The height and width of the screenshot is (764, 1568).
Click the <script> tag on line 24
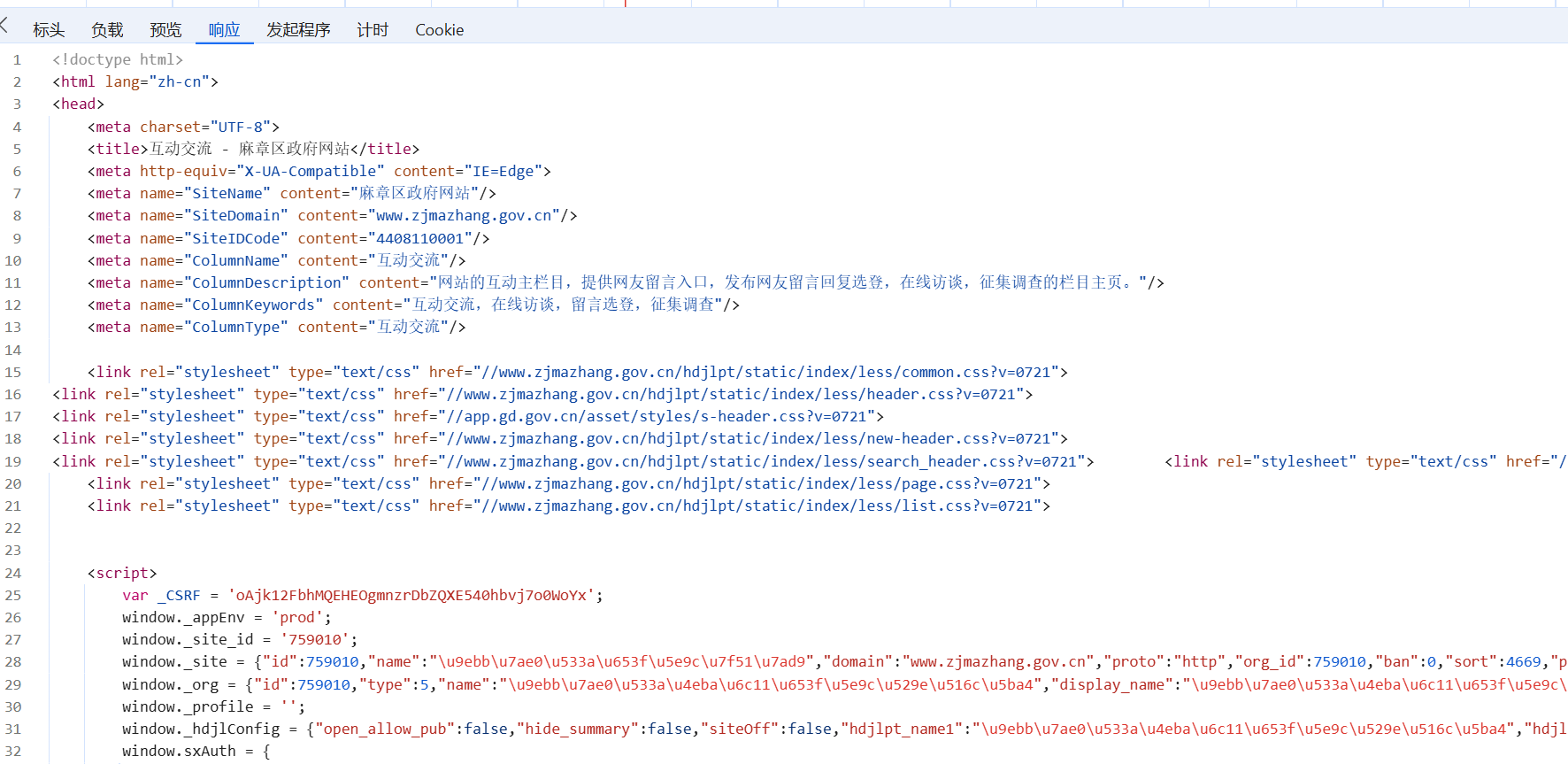coord(122,573)
